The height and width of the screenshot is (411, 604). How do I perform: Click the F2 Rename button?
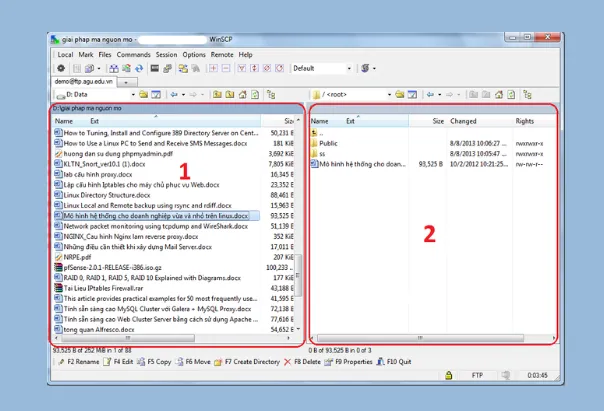pos(79,362)
